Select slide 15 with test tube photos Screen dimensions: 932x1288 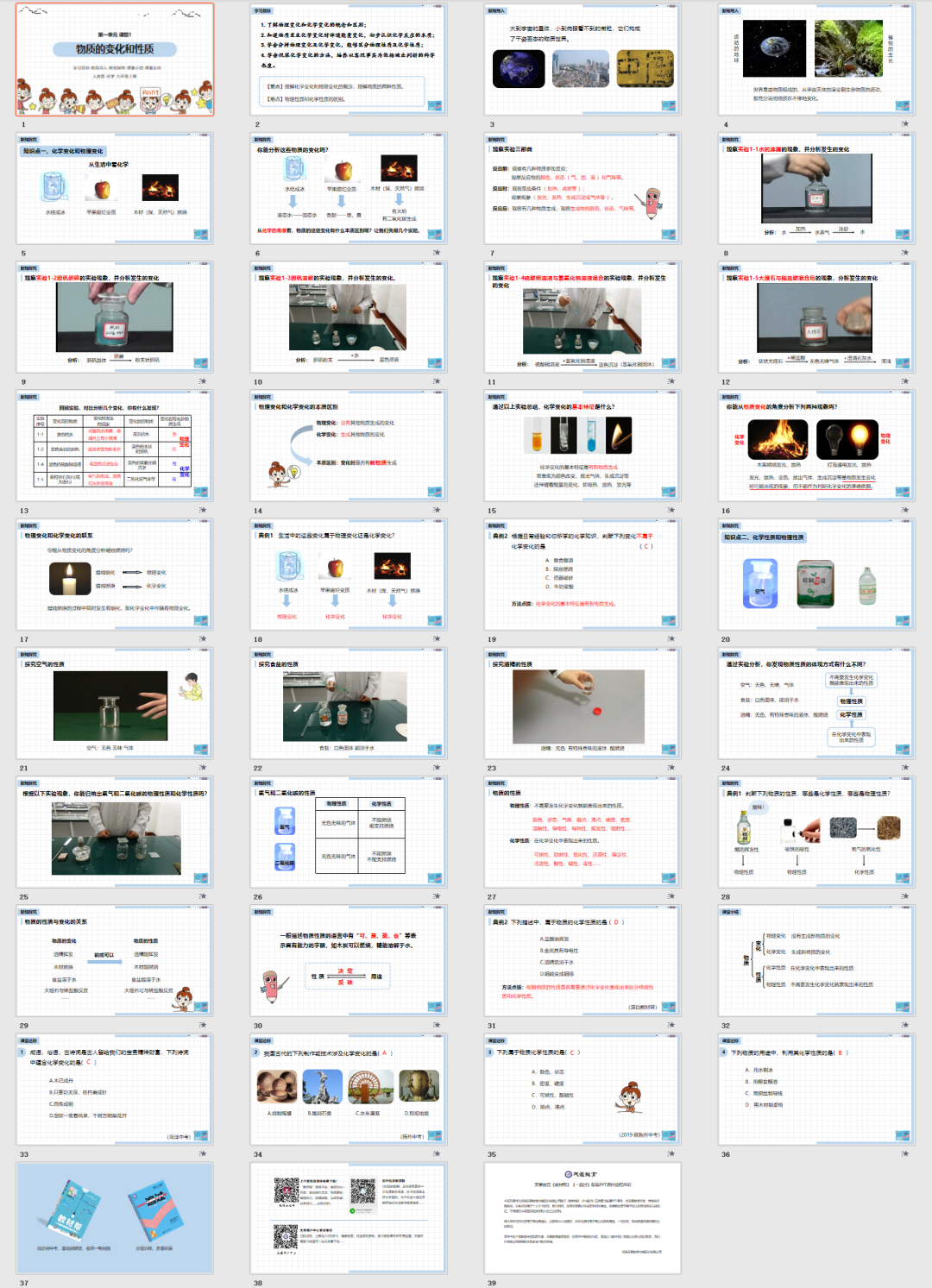[582, 445]
